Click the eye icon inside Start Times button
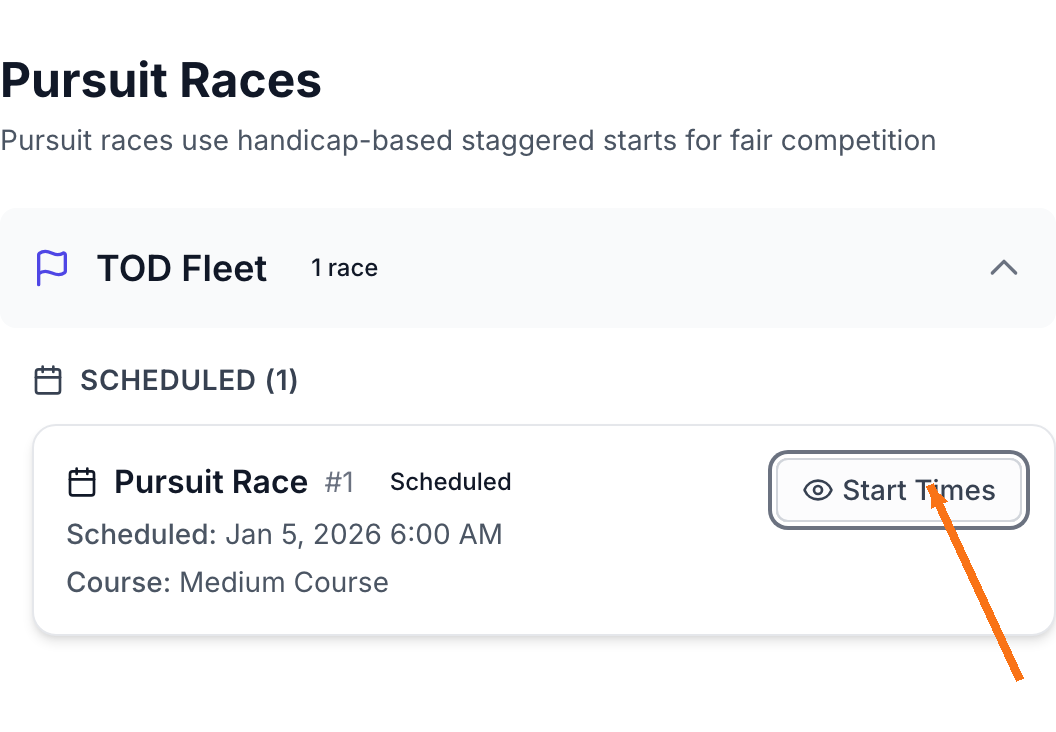Screen dimensions: 1056x732 pos(819,490)
